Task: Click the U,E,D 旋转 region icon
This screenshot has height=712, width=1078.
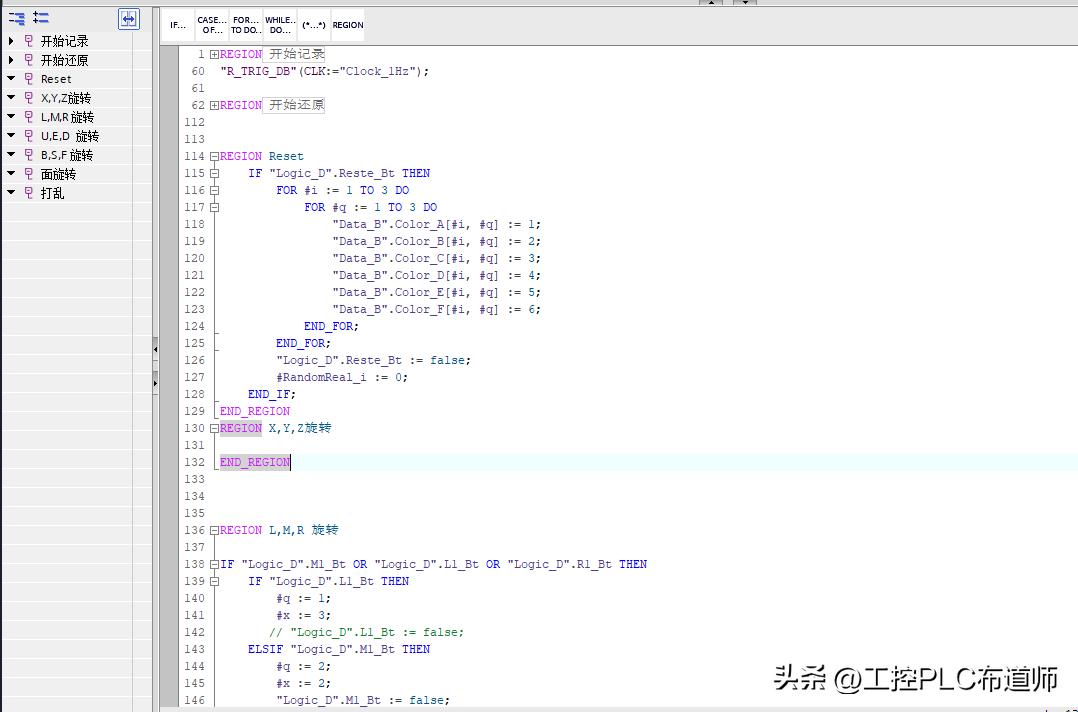Action: pyautogui.click(x=28, y=136)
